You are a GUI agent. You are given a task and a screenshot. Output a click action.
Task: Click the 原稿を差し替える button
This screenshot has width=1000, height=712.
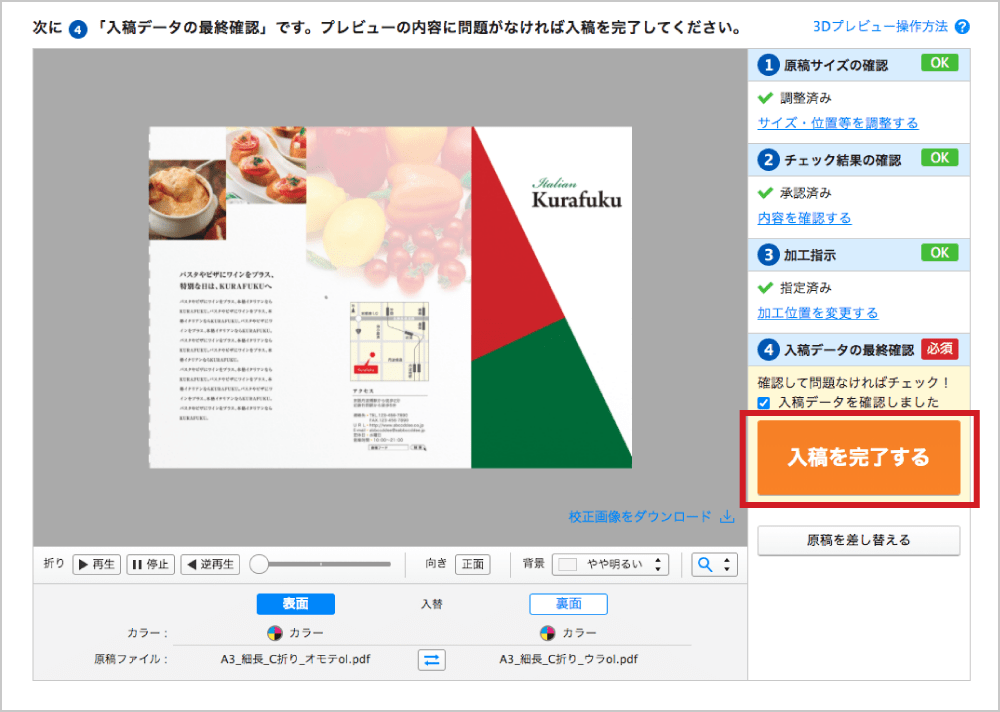[858, 540]
